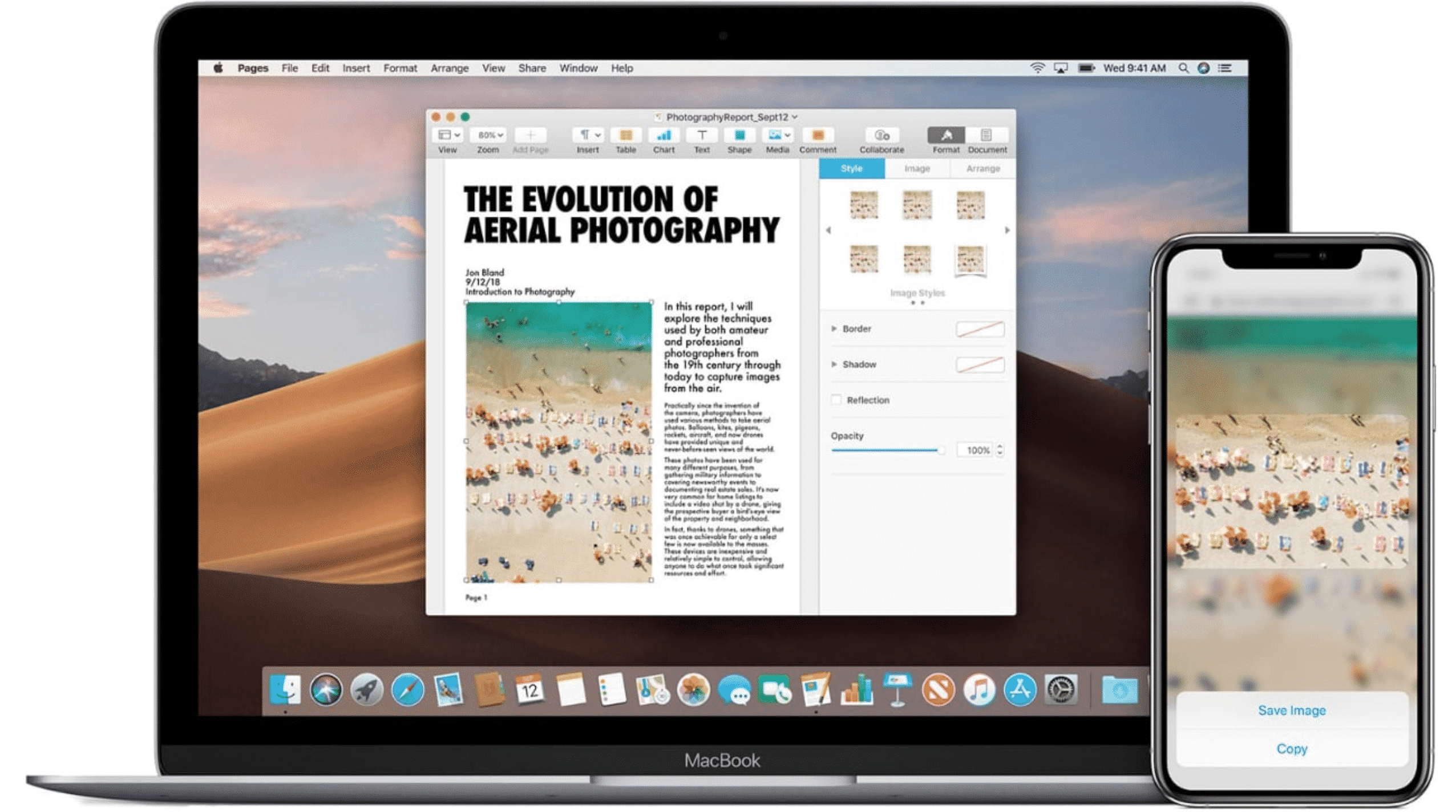
Task: Open the View dropdown in toolbar
Action: (448, 135)
